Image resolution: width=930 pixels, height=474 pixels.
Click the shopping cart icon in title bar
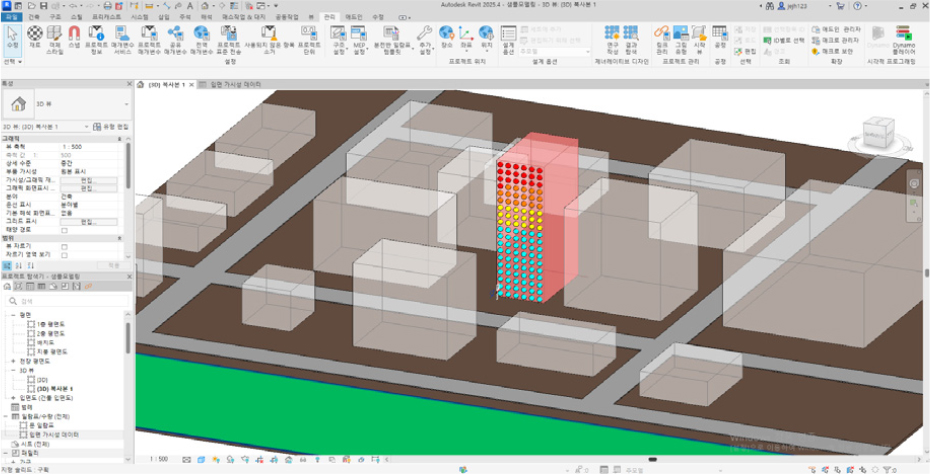coord(840,5)
